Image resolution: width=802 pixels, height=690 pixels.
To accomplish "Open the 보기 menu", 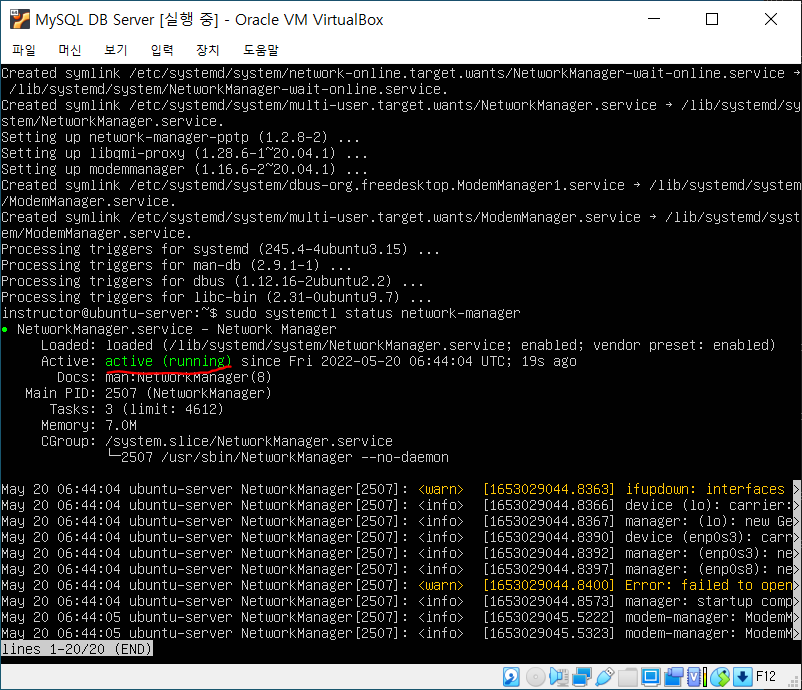I will point(116,50).
